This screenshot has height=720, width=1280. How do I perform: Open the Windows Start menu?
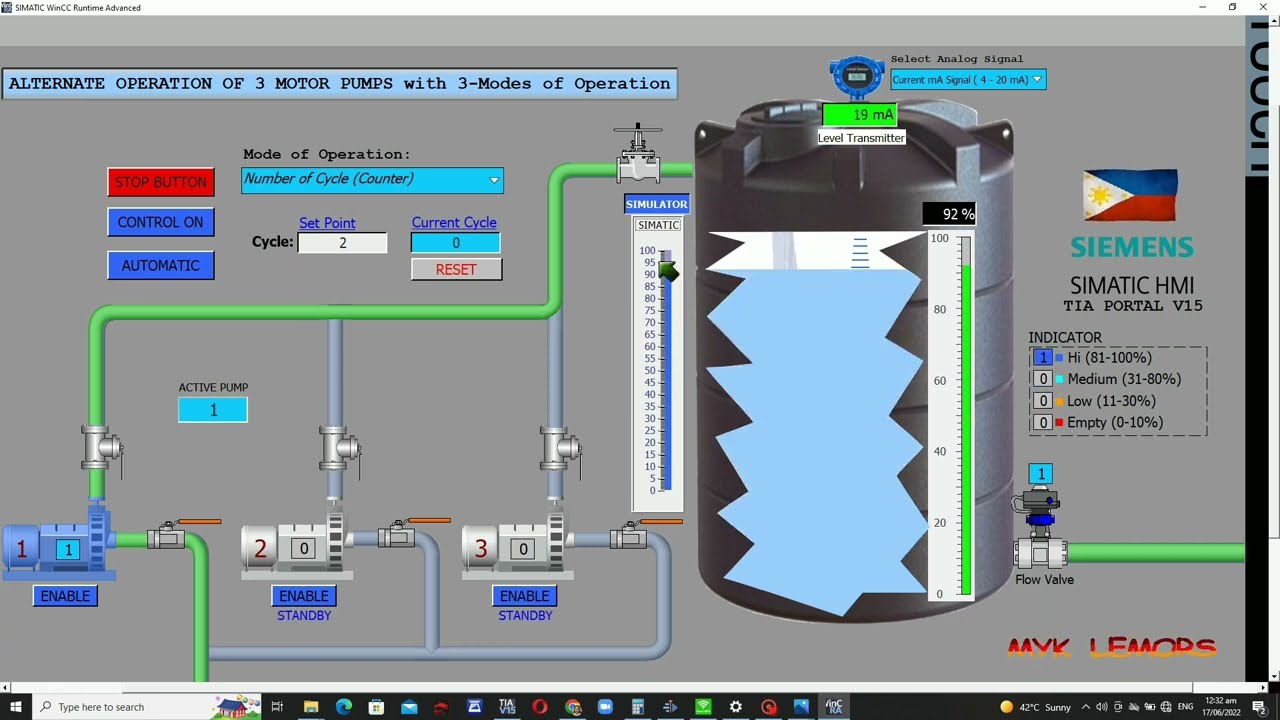point(16,707)
